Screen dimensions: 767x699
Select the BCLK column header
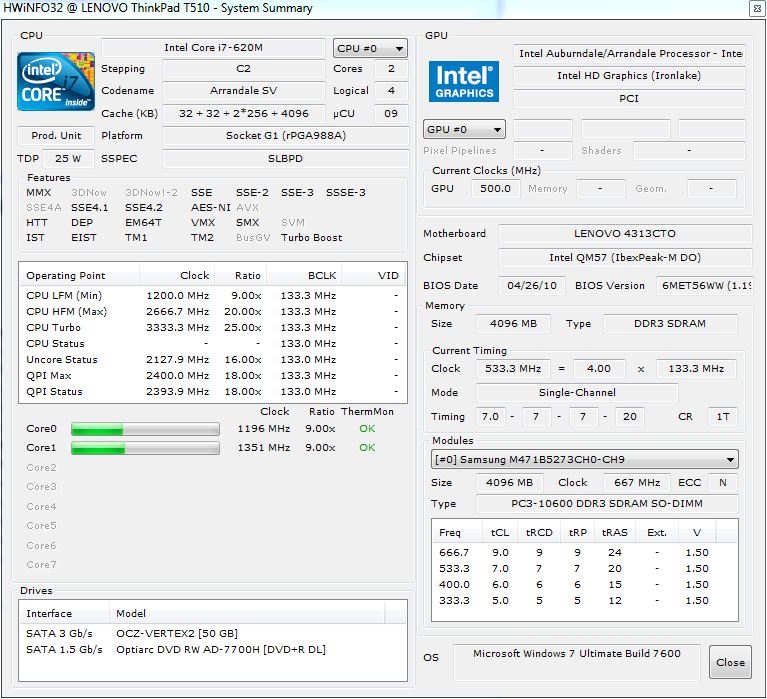coord(304,275)
